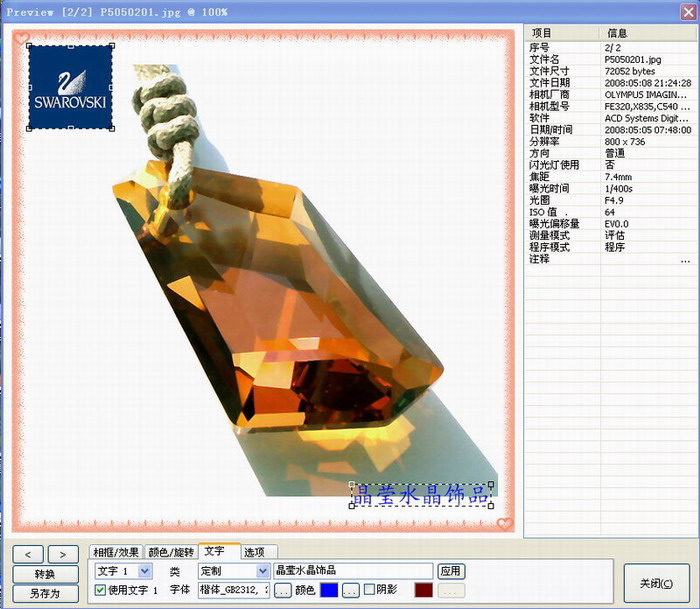Click the 晶莹水晶饰品 text input field
The width and height of the screenshot is (700, 609).
353,571
